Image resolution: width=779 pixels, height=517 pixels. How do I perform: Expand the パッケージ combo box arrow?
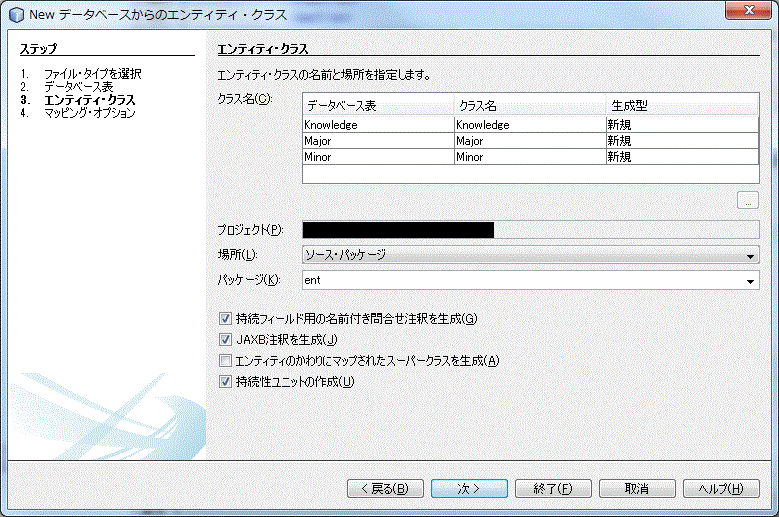(x=750, y=281)
